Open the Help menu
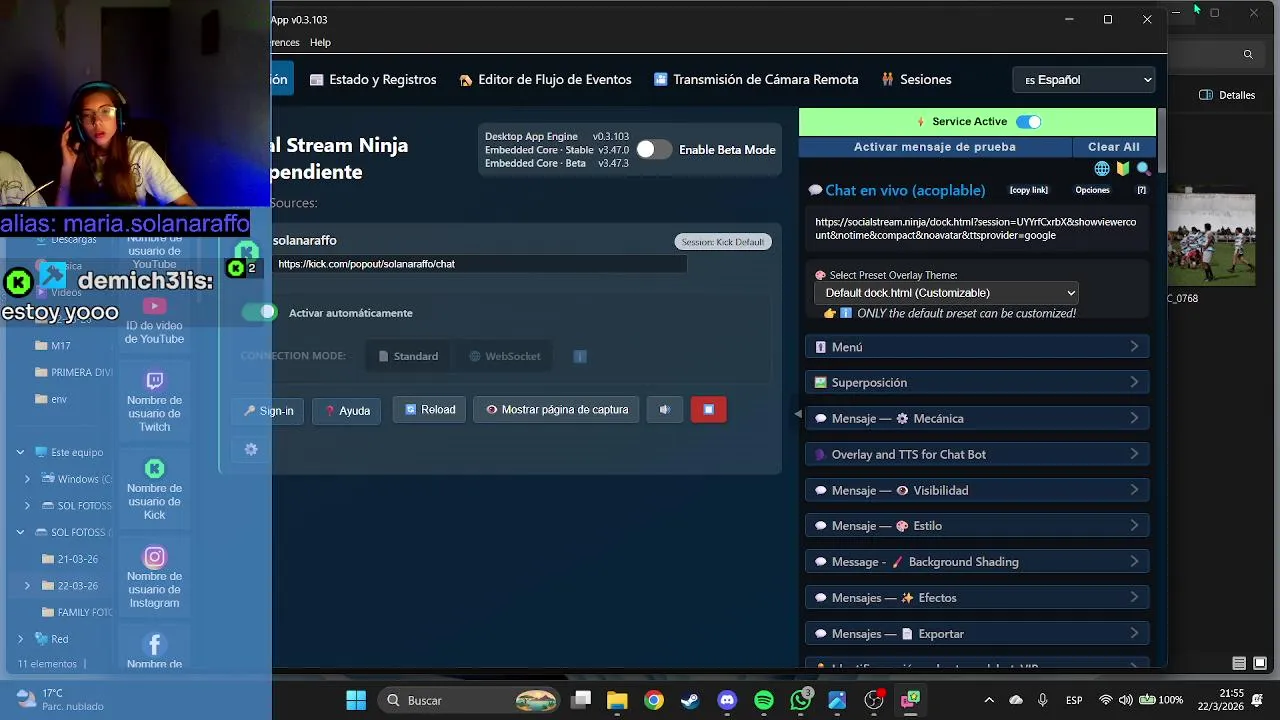1280x720 pixels. pyautogui.click(x=320, y=43)
